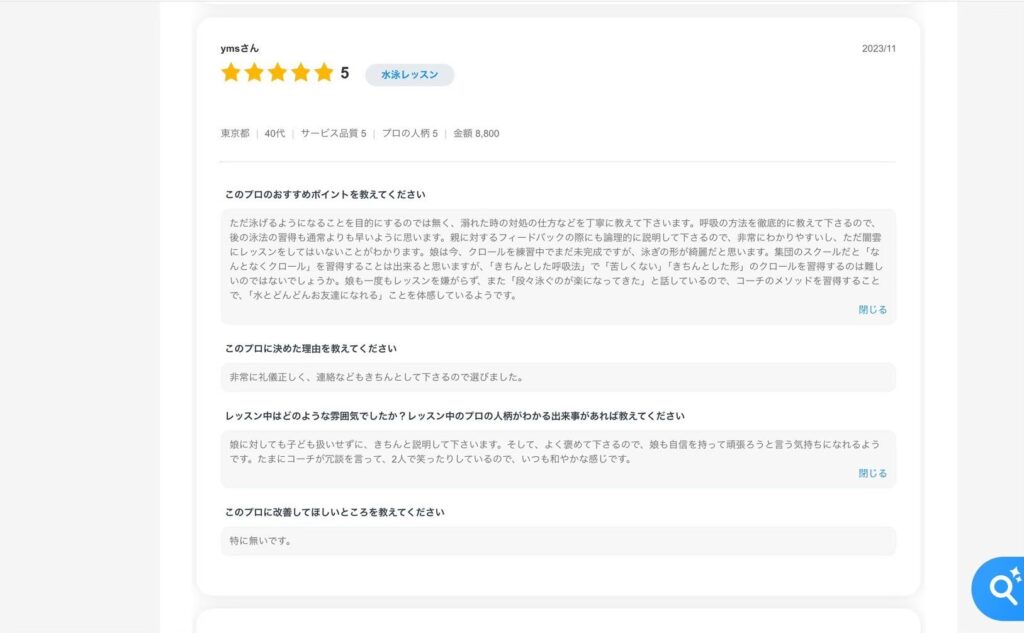The width and height of the screenshot is (1024, 633).
Task: Click the fourth yellow rating star
Action: click(300, 73)
